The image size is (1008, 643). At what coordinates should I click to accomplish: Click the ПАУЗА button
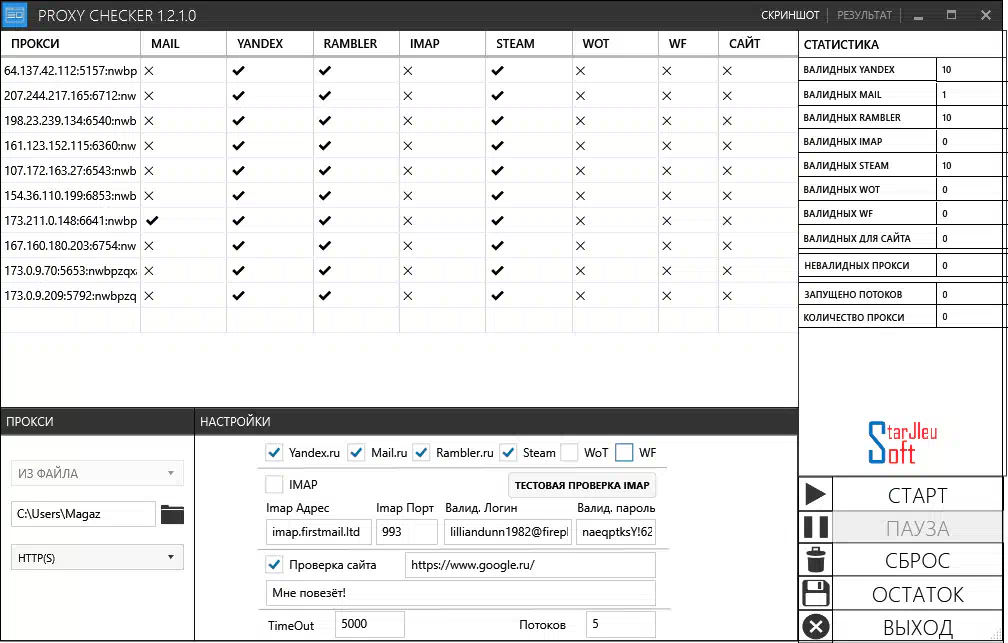[x=917, y=528]
